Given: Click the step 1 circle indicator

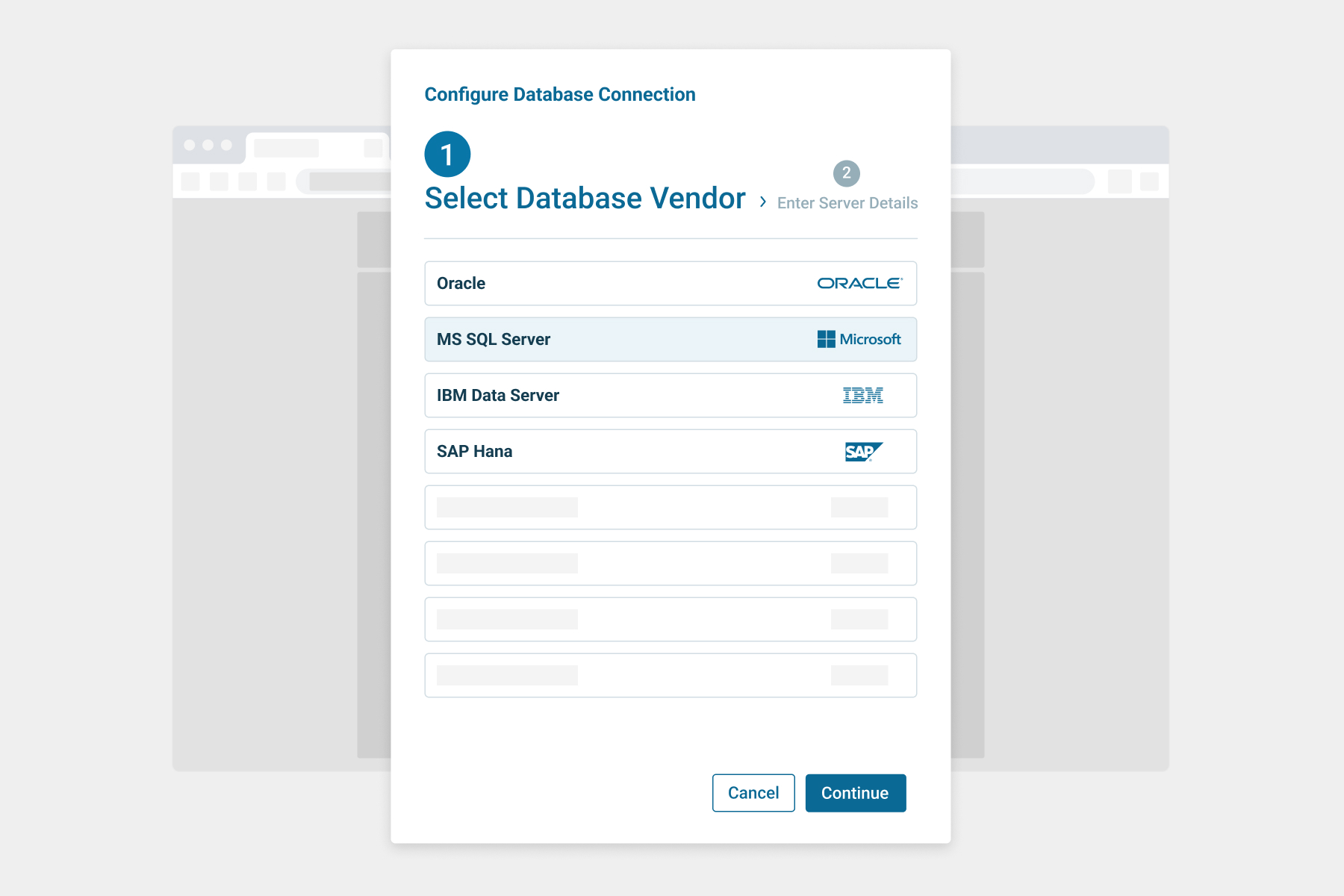Looking at the screenshot, I should (447, 155).
